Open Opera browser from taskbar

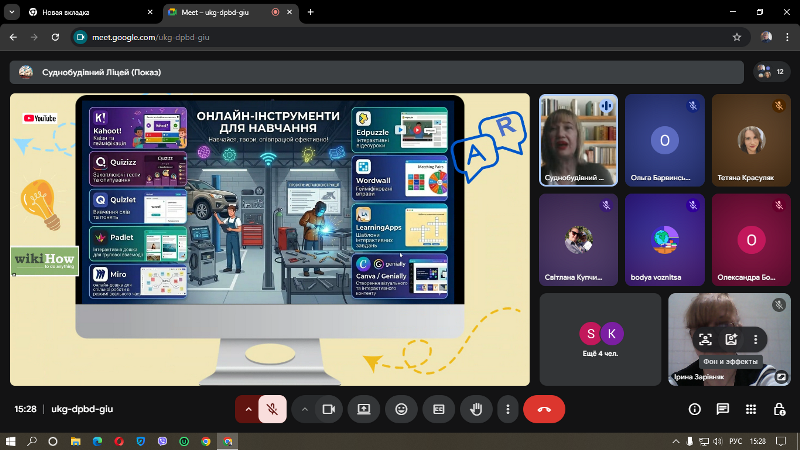(x=119, y=441)
